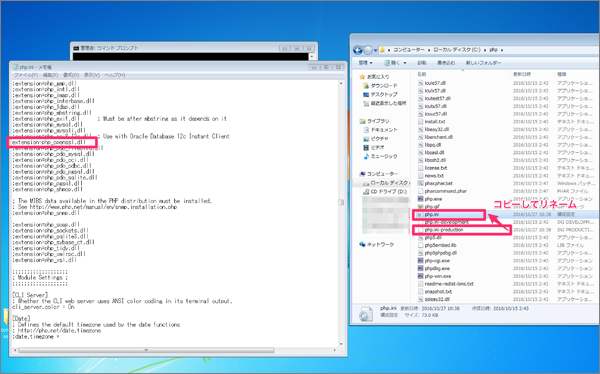
Task: Expand arrow after ローカルディスク (C:) in address bar
Action: [x=485, y=50]
